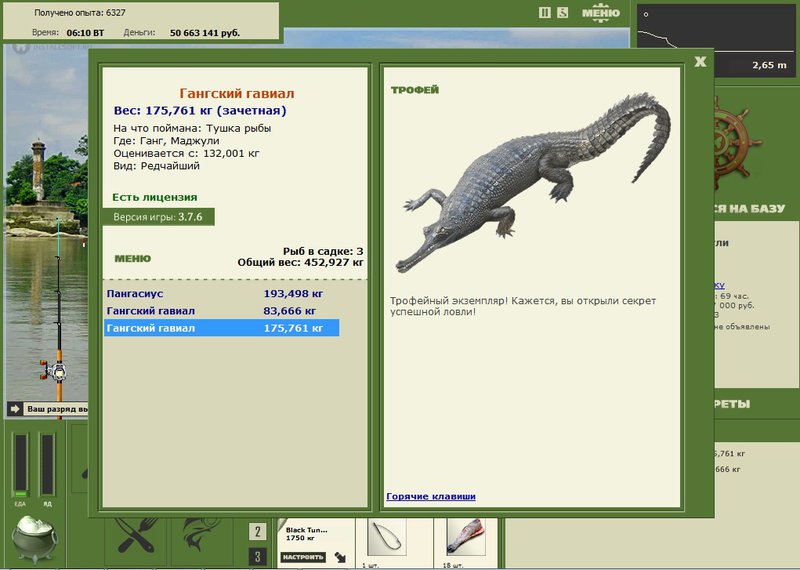This screenshot has width=800, height=570.
Task: Click the Ваш разряд message text
Action: [57, 409]
